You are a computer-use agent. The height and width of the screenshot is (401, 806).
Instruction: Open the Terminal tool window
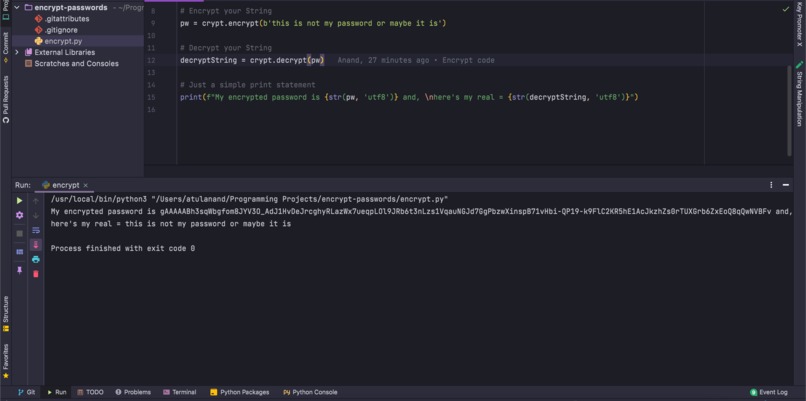pyautogui.click(x=179, y=392)
